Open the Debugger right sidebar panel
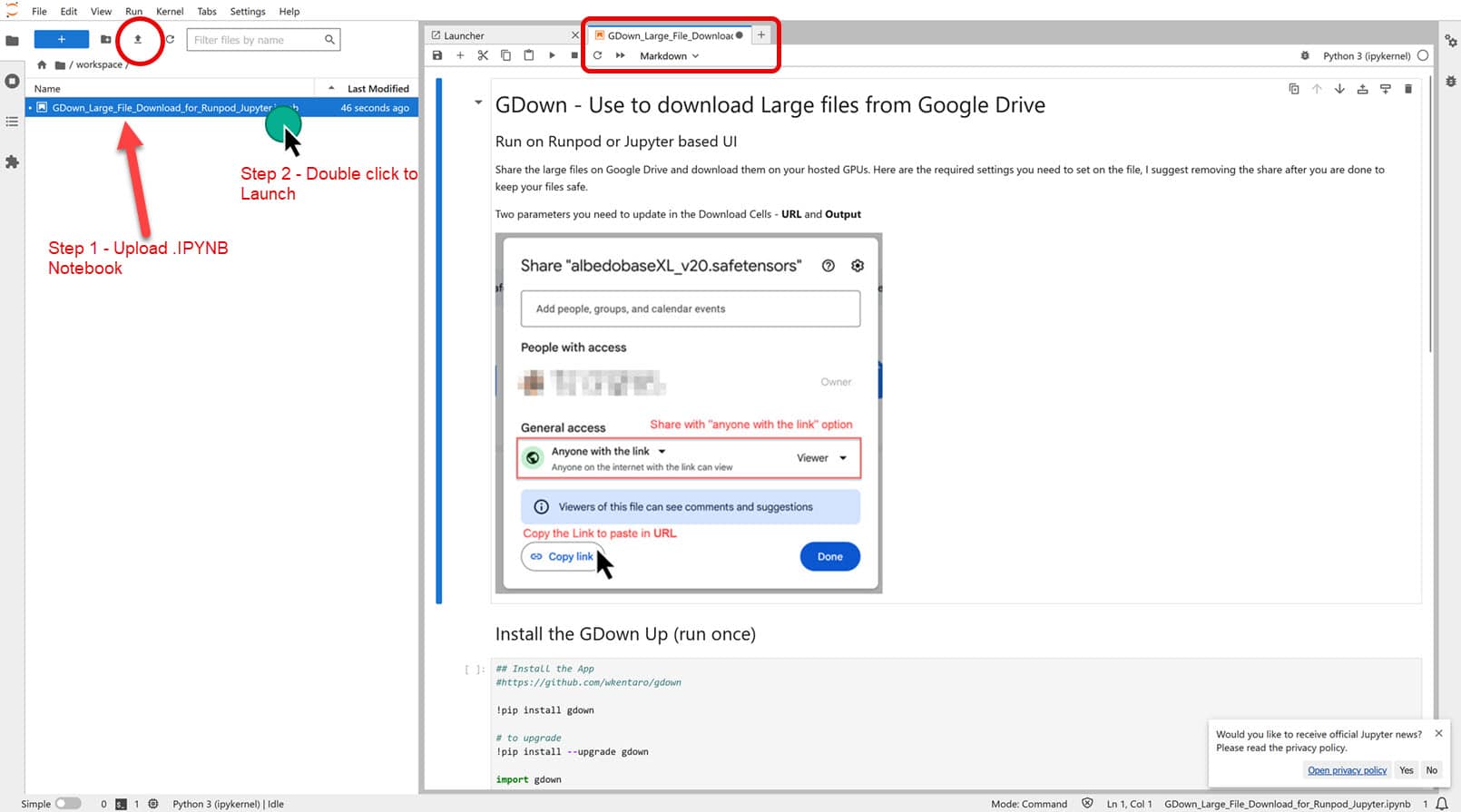 pos(1450,81)
